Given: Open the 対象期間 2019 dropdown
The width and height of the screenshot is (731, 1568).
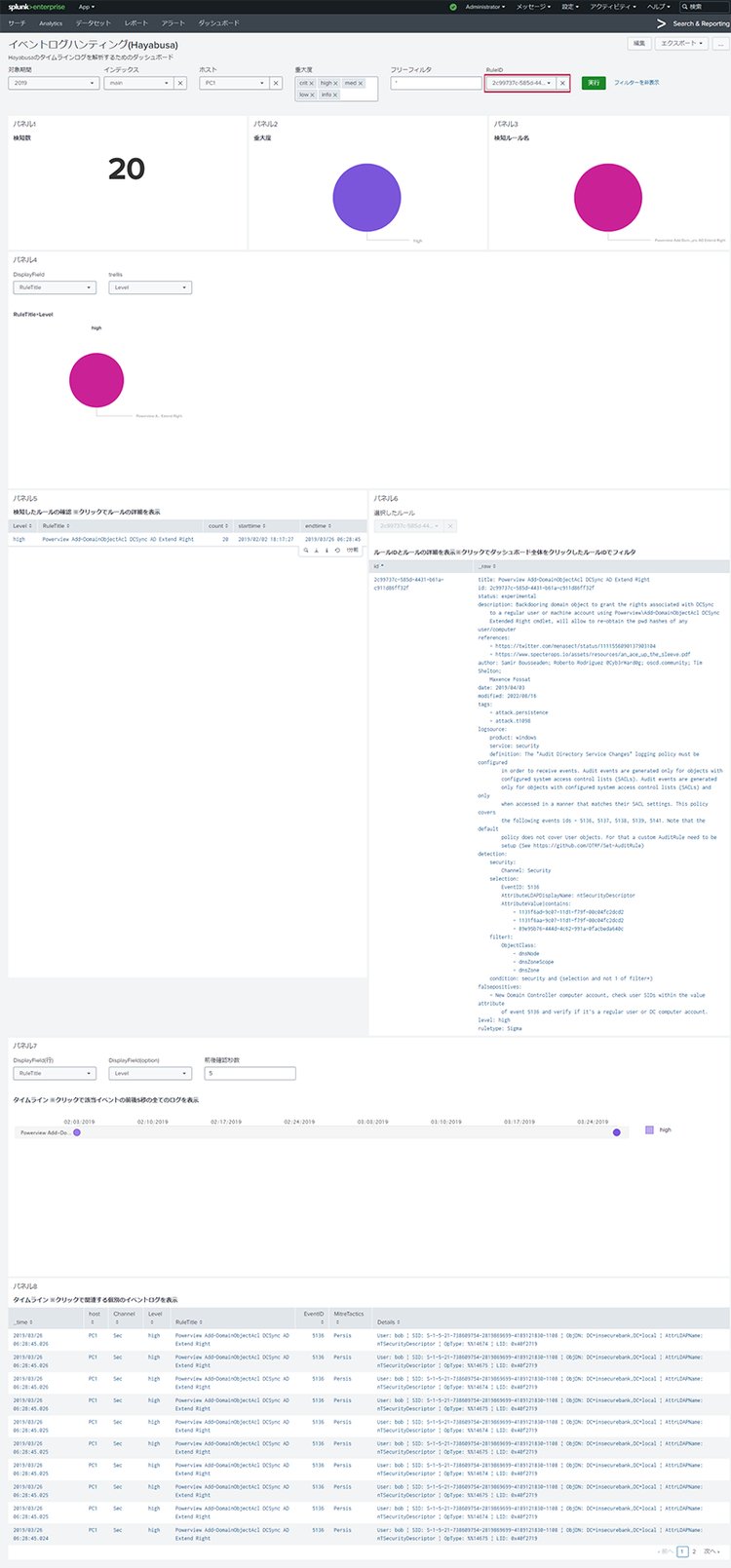Looking at the screenshot, I should point(55,83).
